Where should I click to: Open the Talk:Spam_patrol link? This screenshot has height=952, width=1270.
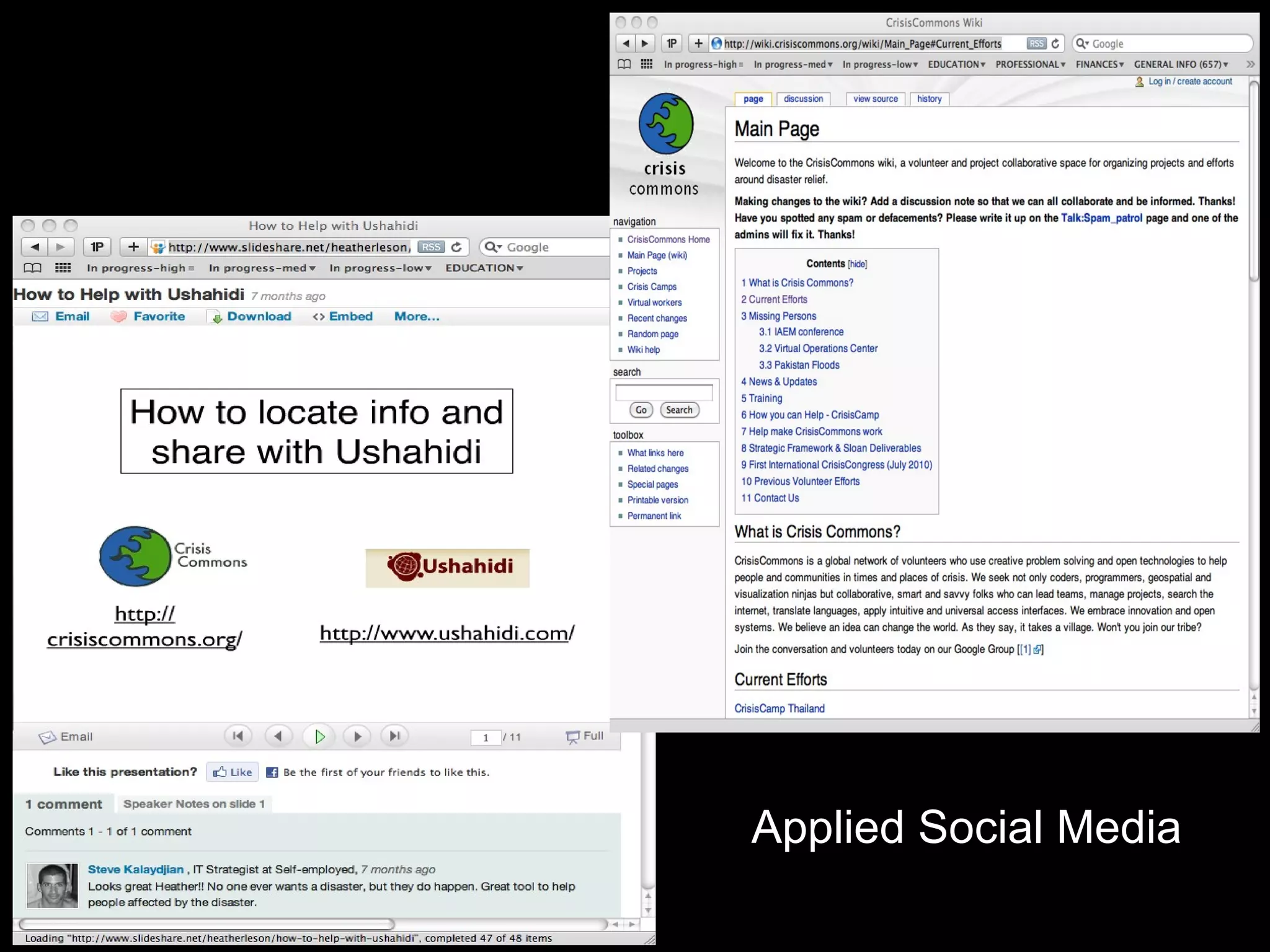(x=1101, y=218)
